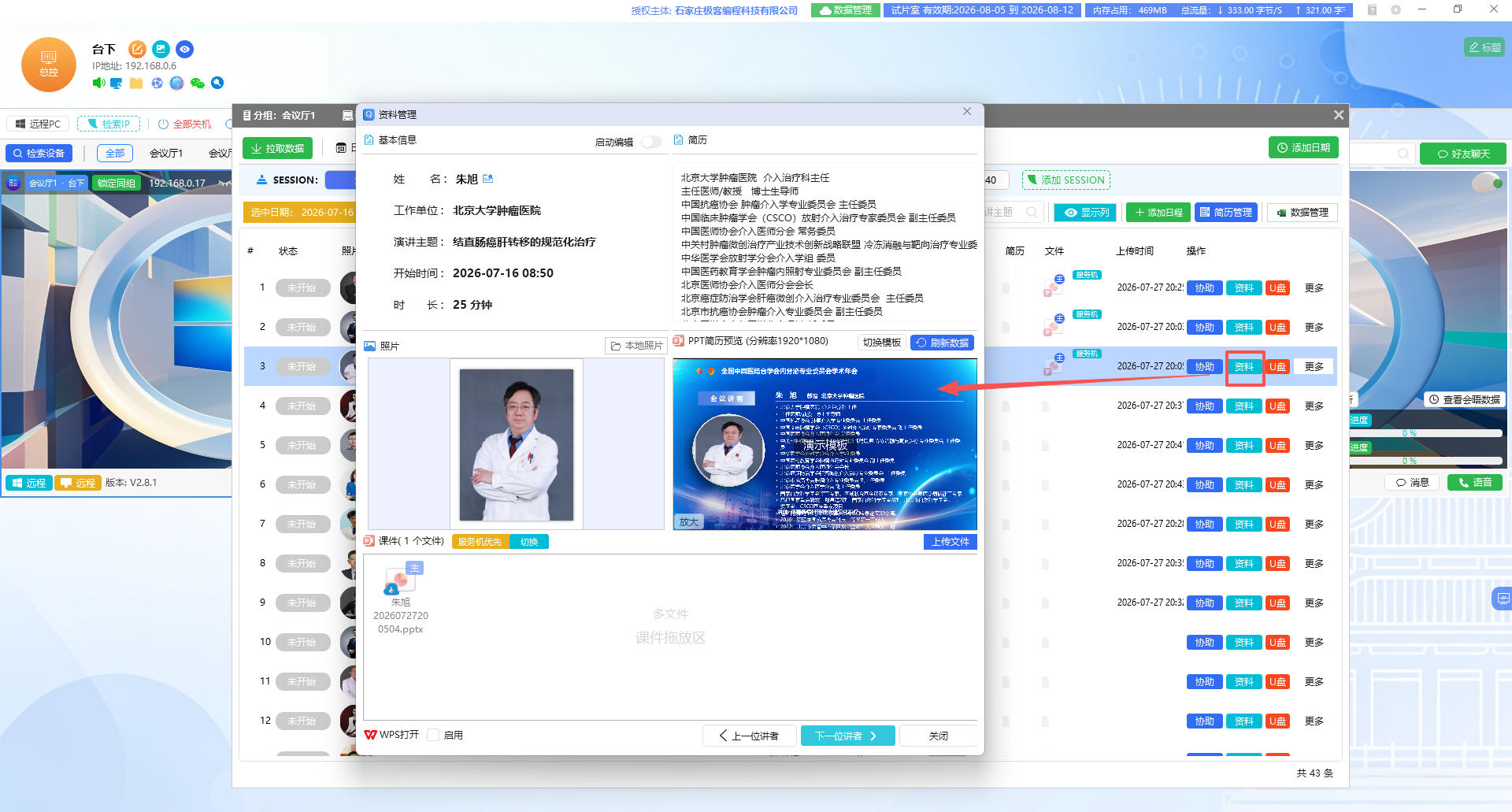This screenshot has height=812, width=1512.
Task: Select the 全部 filter tab
Action: [115, 153]
